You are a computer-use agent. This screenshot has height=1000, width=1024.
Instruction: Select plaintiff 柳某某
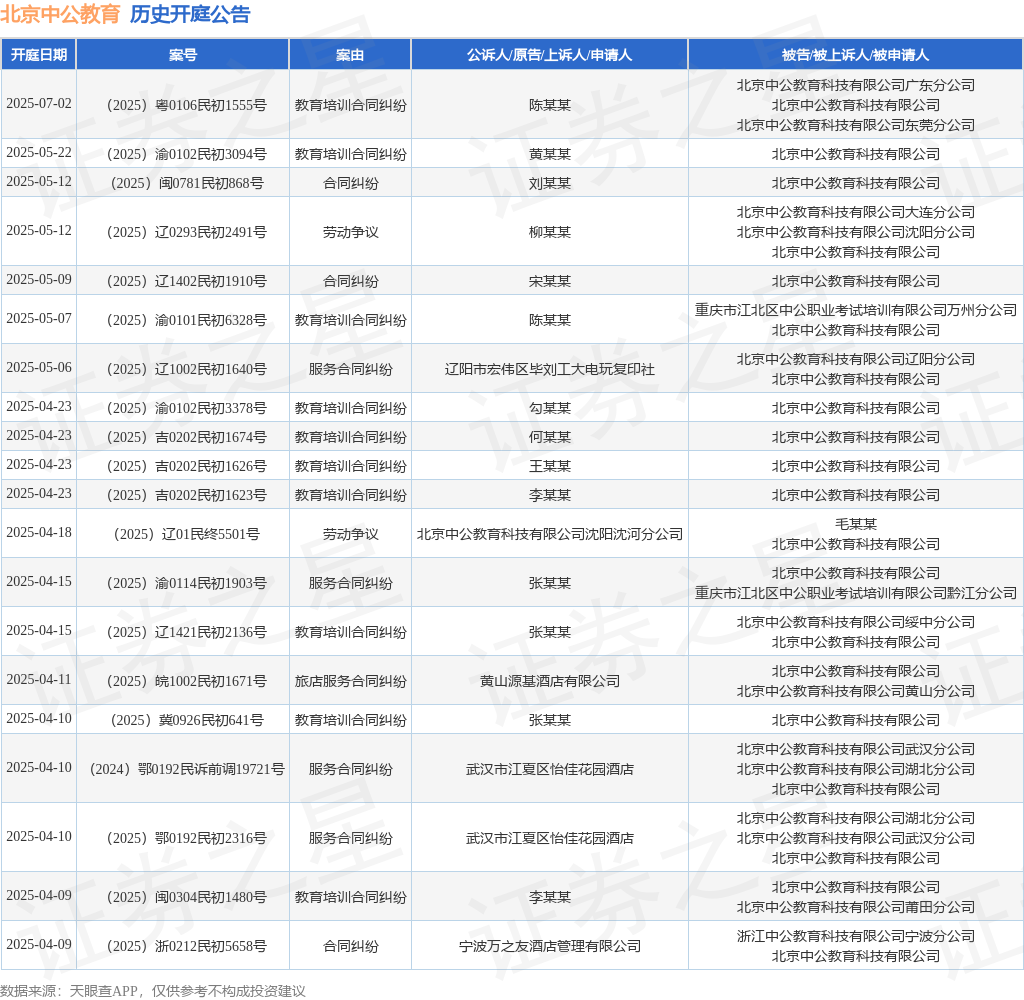click(x=550, y=232)
